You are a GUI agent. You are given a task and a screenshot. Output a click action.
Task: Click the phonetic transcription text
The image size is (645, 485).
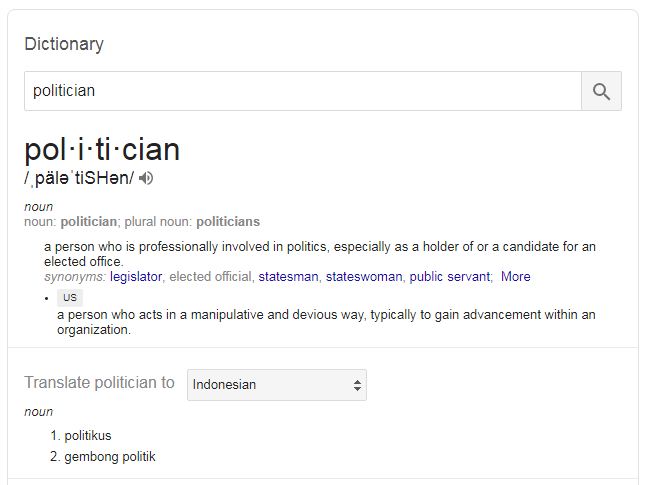[x=79, y=178]
